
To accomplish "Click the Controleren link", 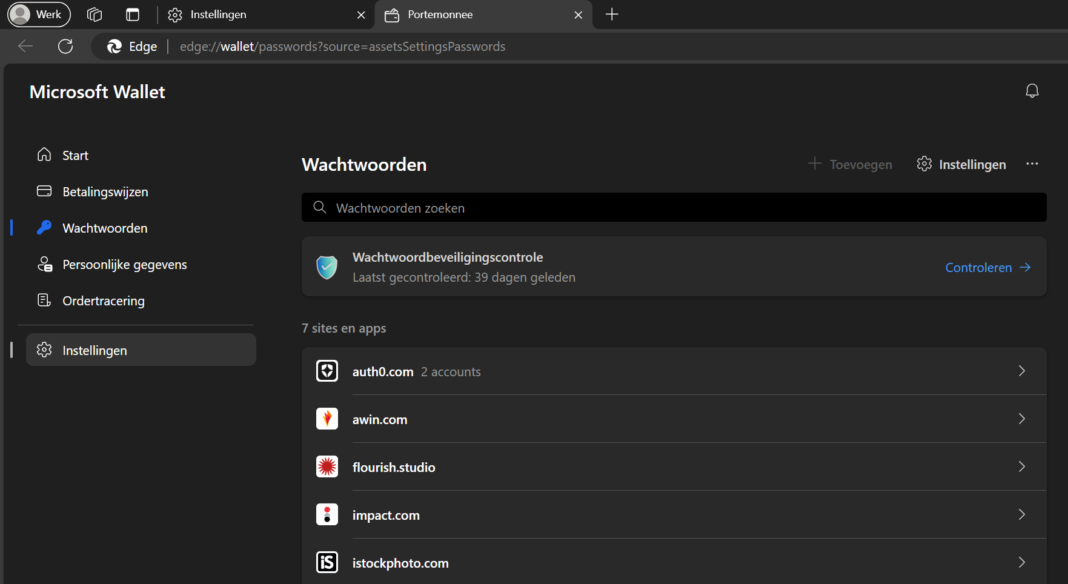I will click(x=979, y=267).
